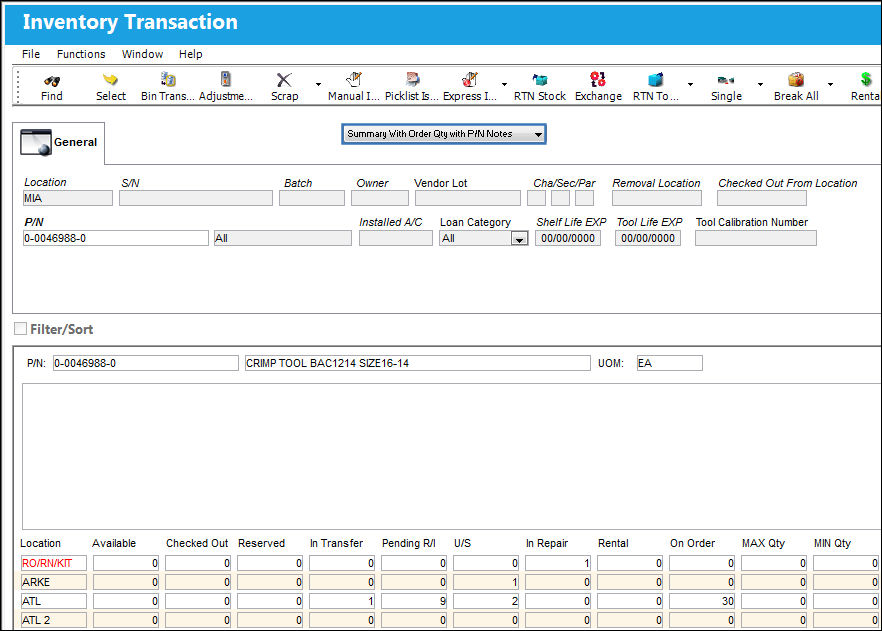Click the Tool Calibration Number field
This screenshot has width=882, height=631.
click(755, 238)
